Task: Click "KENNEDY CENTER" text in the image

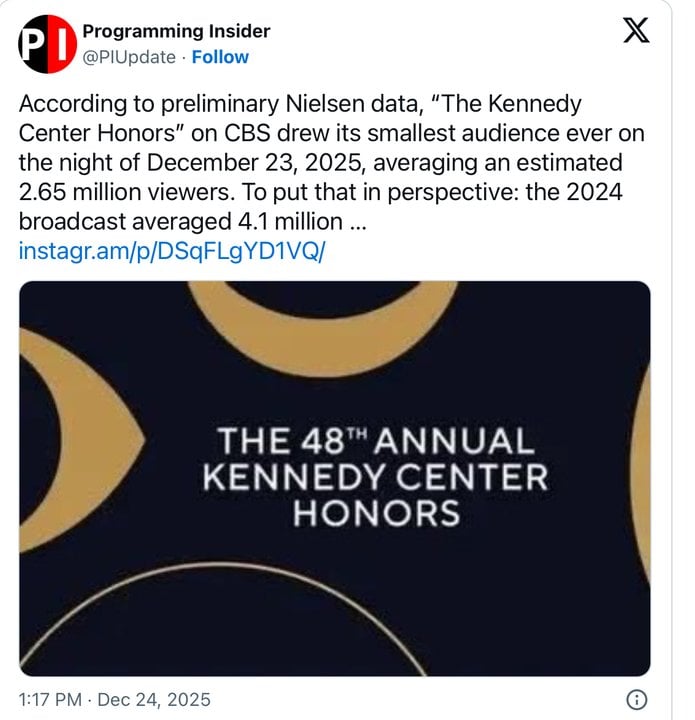Action: click(376, 477)
